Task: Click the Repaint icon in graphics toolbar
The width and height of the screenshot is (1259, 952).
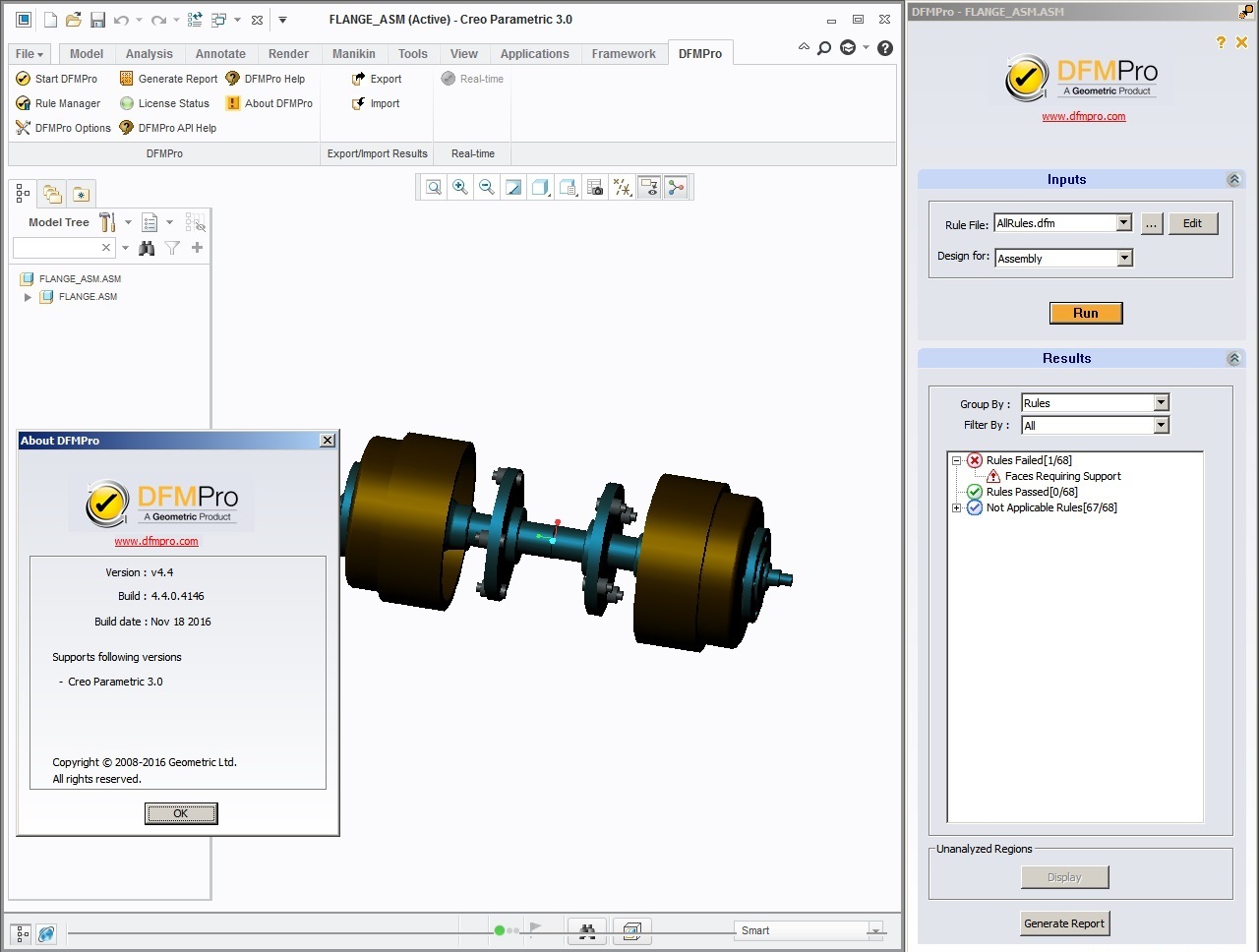Action: [x=513, y=187]
